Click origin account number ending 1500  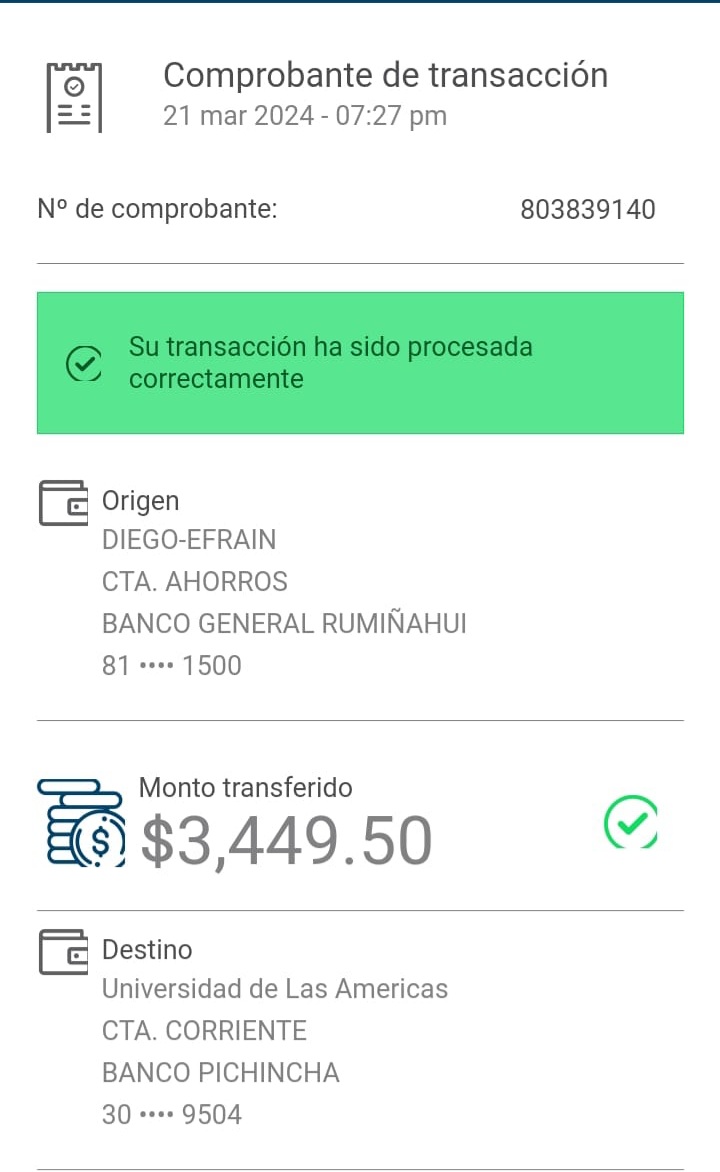[172, 666]
